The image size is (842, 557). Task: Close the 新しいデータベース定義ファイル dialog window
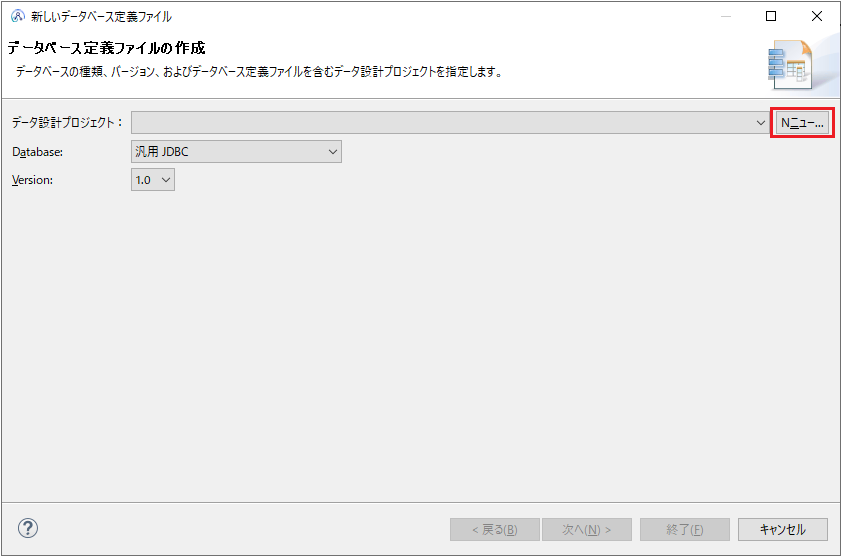click(817, 16)
